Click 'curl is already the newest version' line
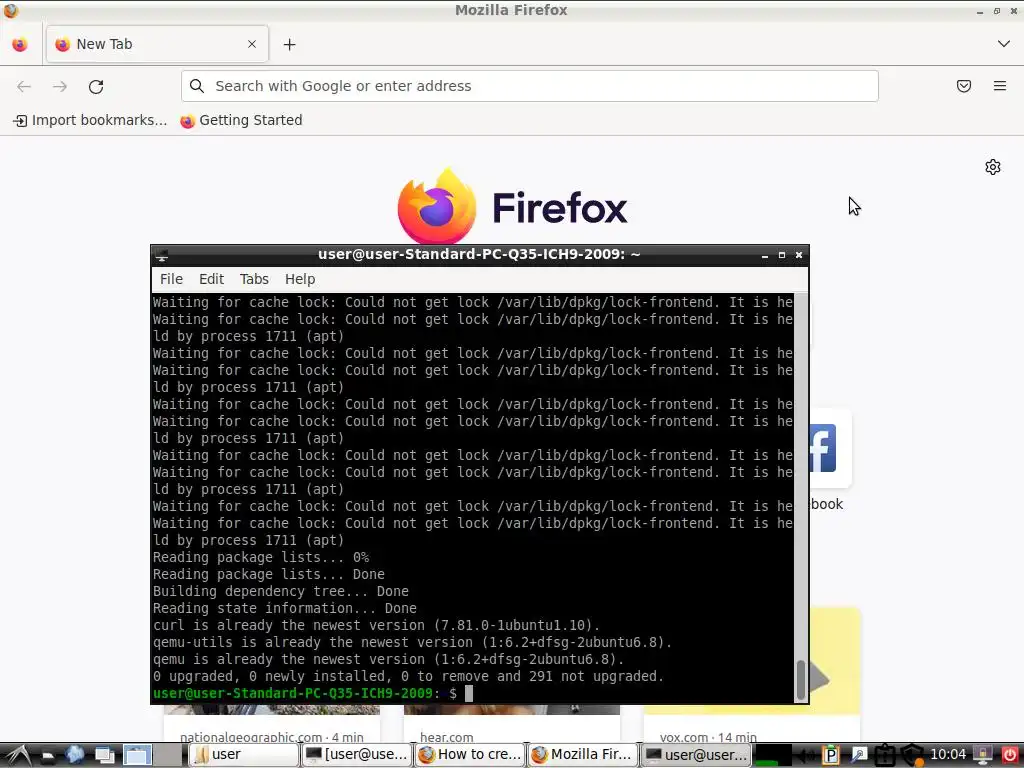The width and height of the screenshot is (1024, 768). click(x=376, y=625)
